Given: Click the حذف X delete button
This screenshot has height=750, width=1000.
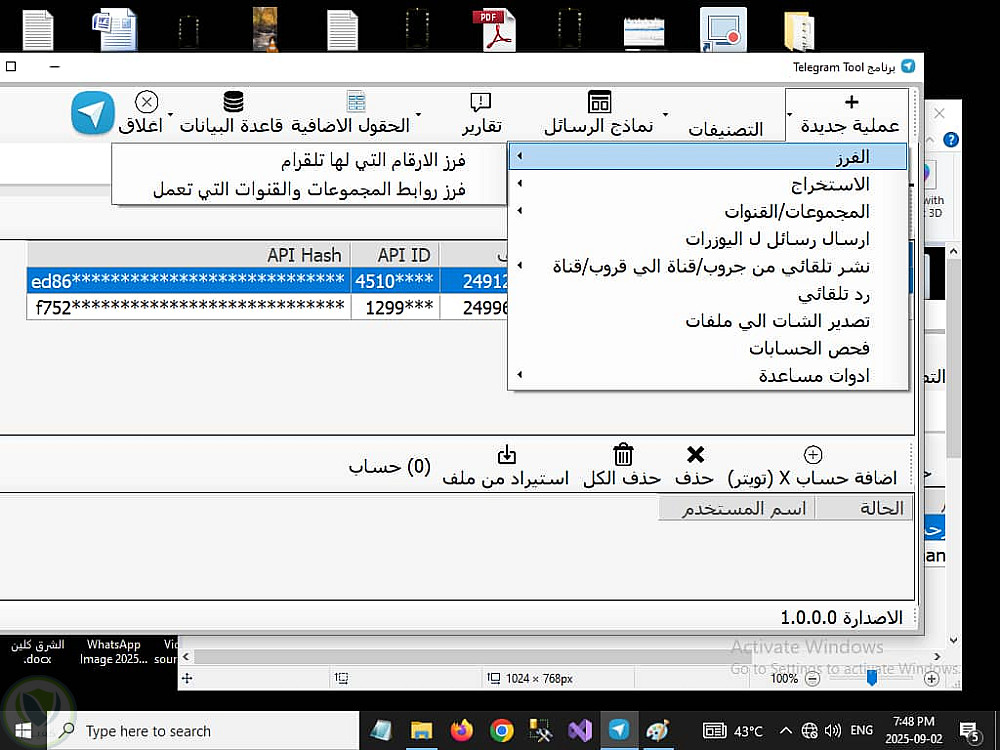Looking at the screenshot, I should coord(695,467).
